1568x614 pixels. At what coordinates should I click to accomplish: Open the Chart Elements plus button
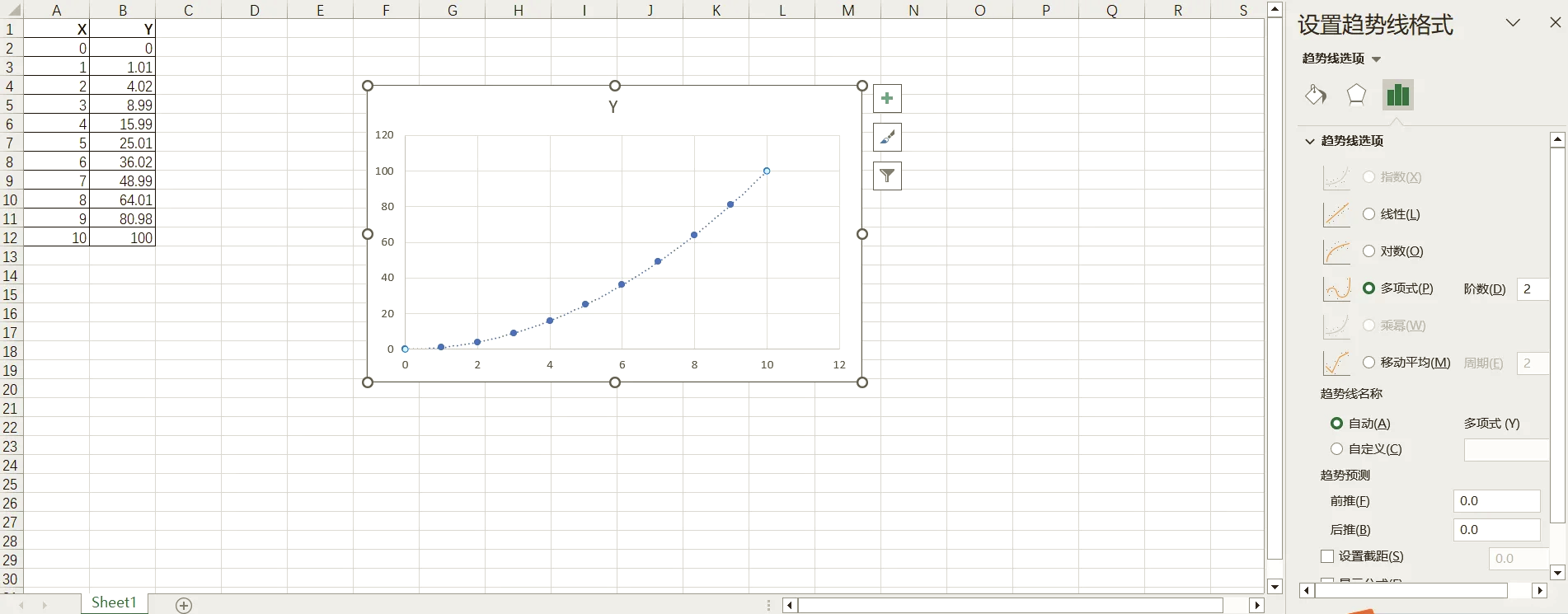(x=887, y=99)
